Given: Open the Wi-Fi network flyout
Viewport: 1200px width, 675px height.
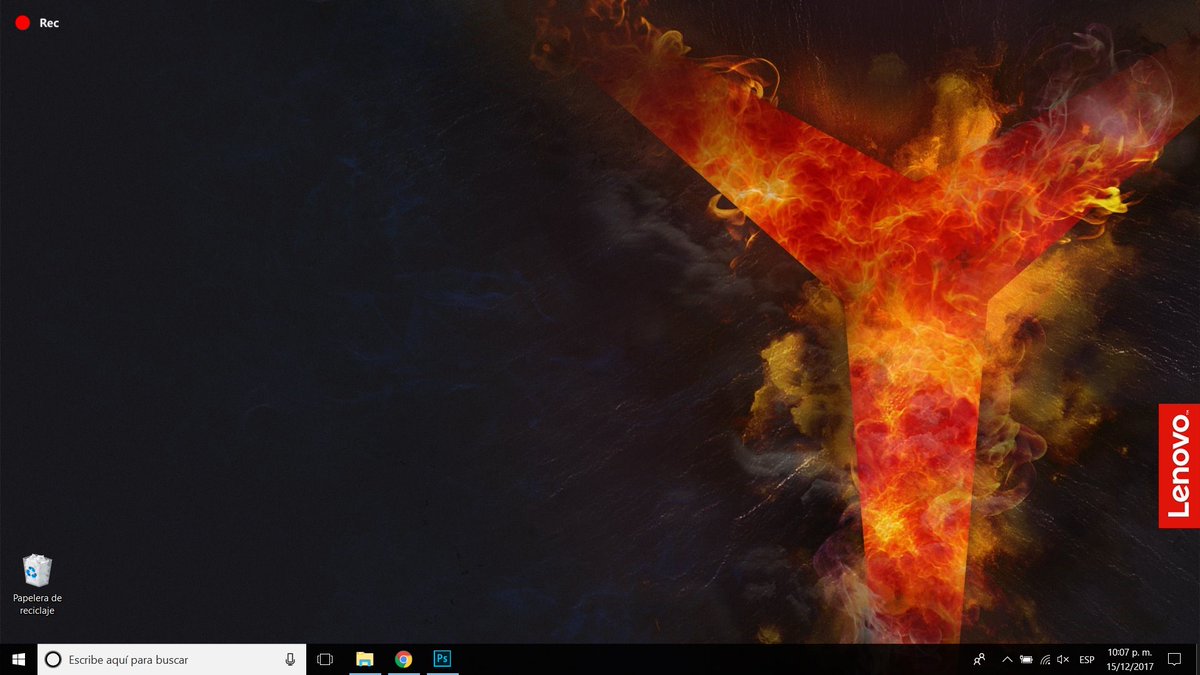Looking at the screenshot, I should (x=1044, y=659).
